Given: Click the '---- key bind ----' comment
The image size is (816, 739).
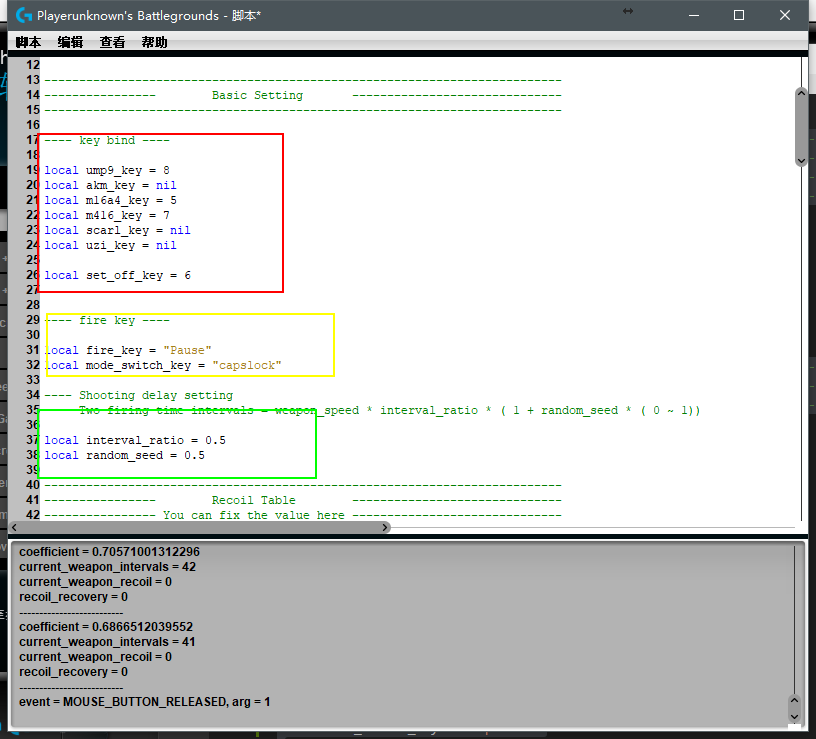Looking at the screenshot, I should [x=107, y=140].
